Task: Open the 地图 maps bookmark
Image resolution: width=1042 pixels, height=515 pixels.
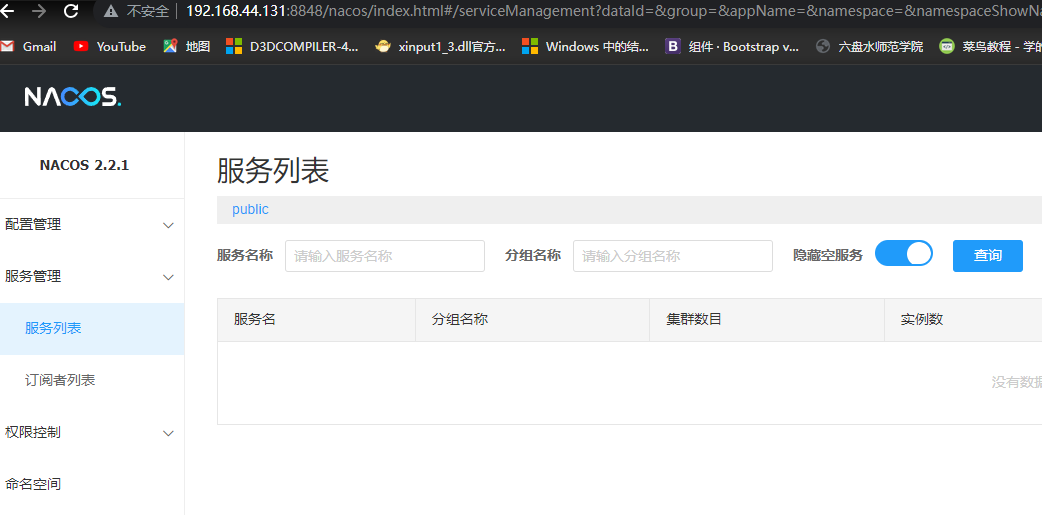Action: pos(187,47)
